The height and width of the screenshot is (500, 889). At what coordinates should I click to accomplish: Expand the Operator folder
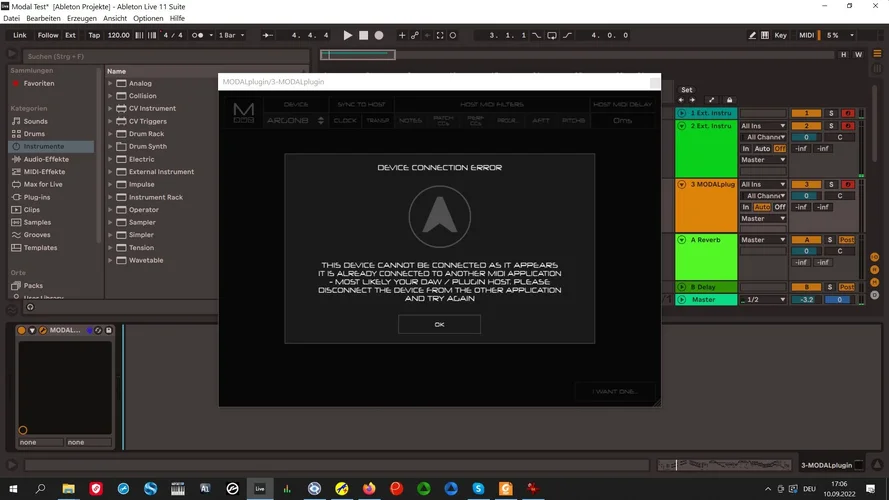110,210
